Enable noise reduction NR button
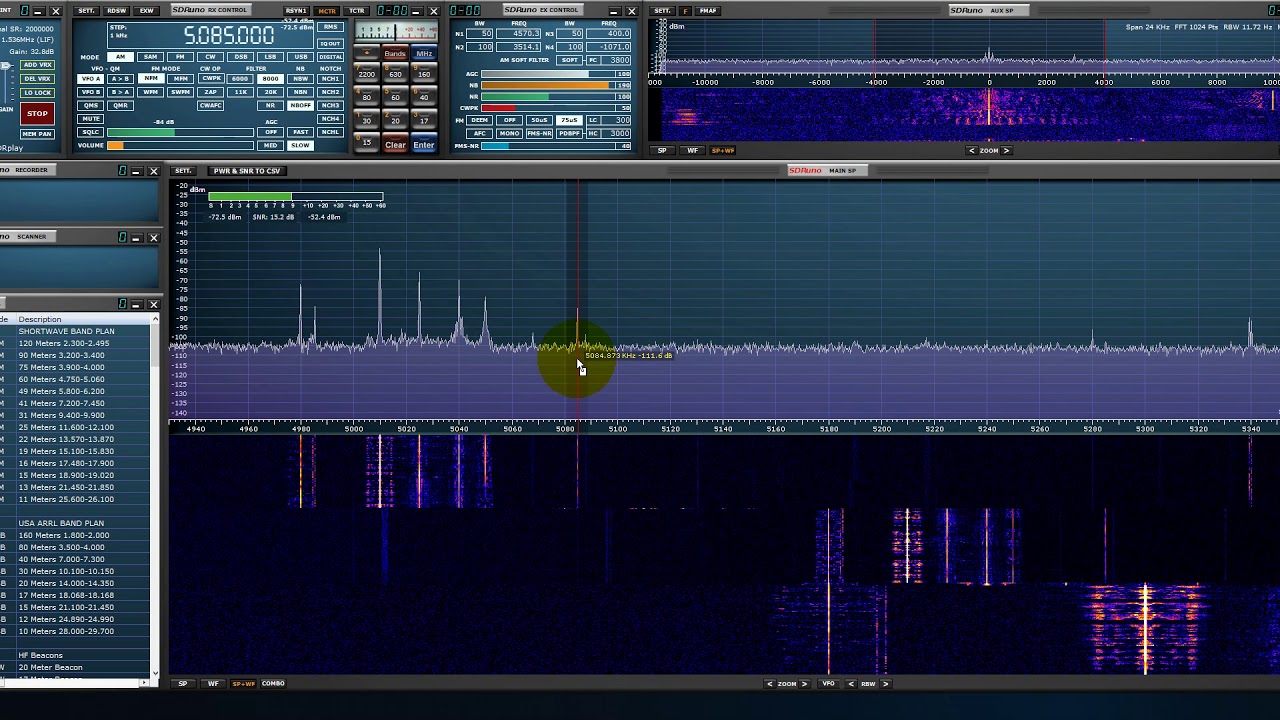 270,105
